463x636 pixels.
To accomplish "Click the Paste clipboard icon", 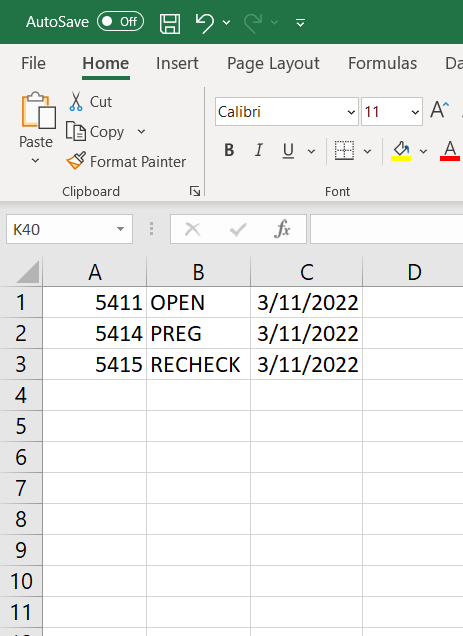I will [x=39, y=111].
